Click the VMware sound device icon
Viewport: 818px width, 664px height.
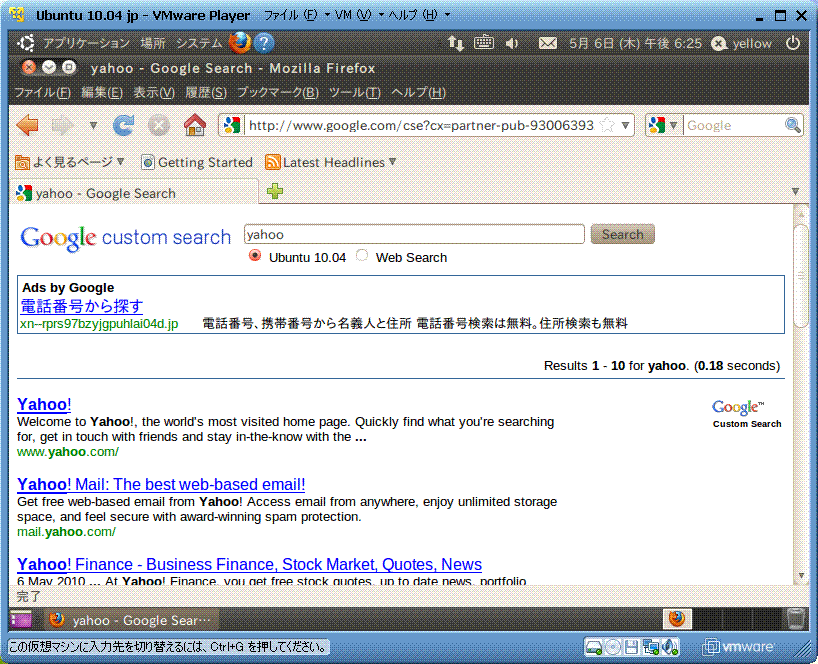point(670,647)
